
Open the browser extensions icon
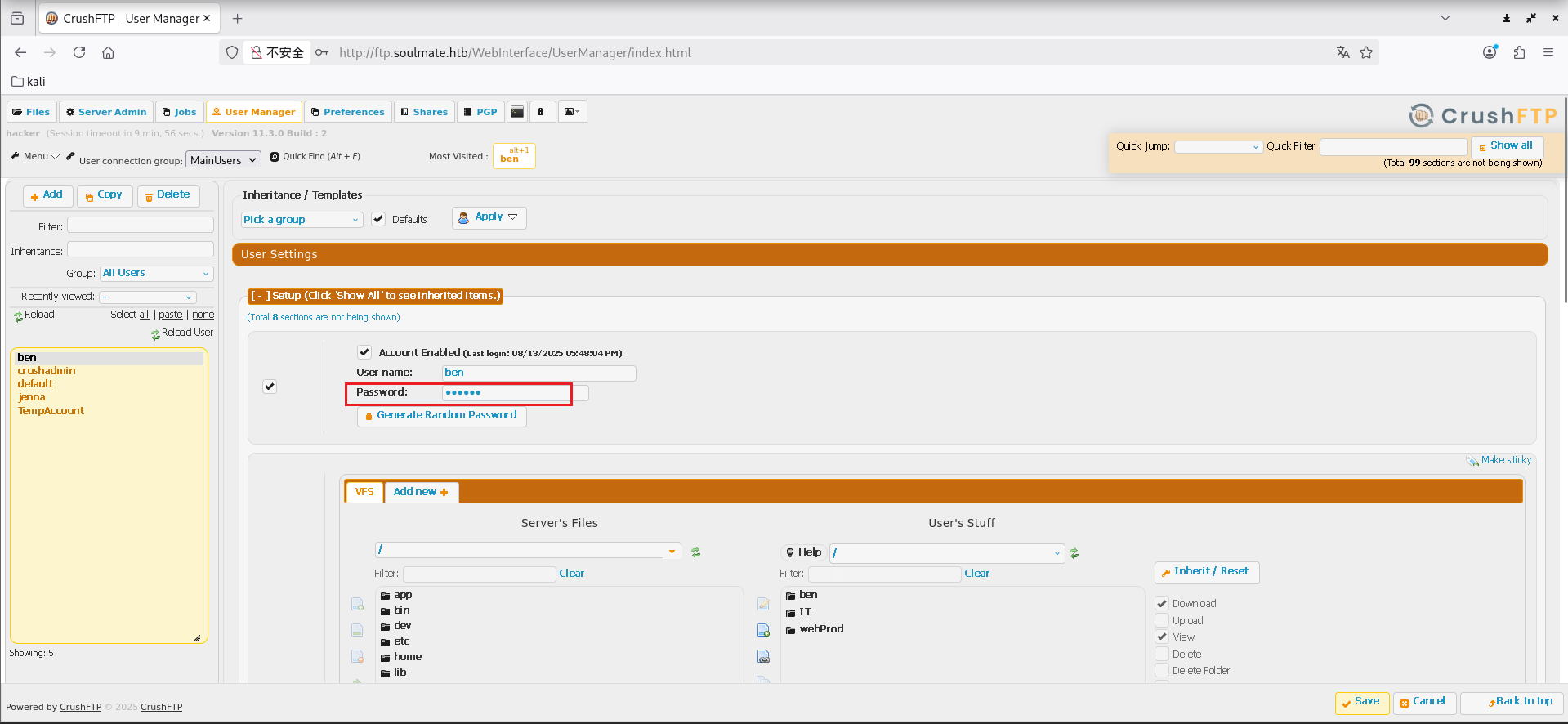[1519, 52]
